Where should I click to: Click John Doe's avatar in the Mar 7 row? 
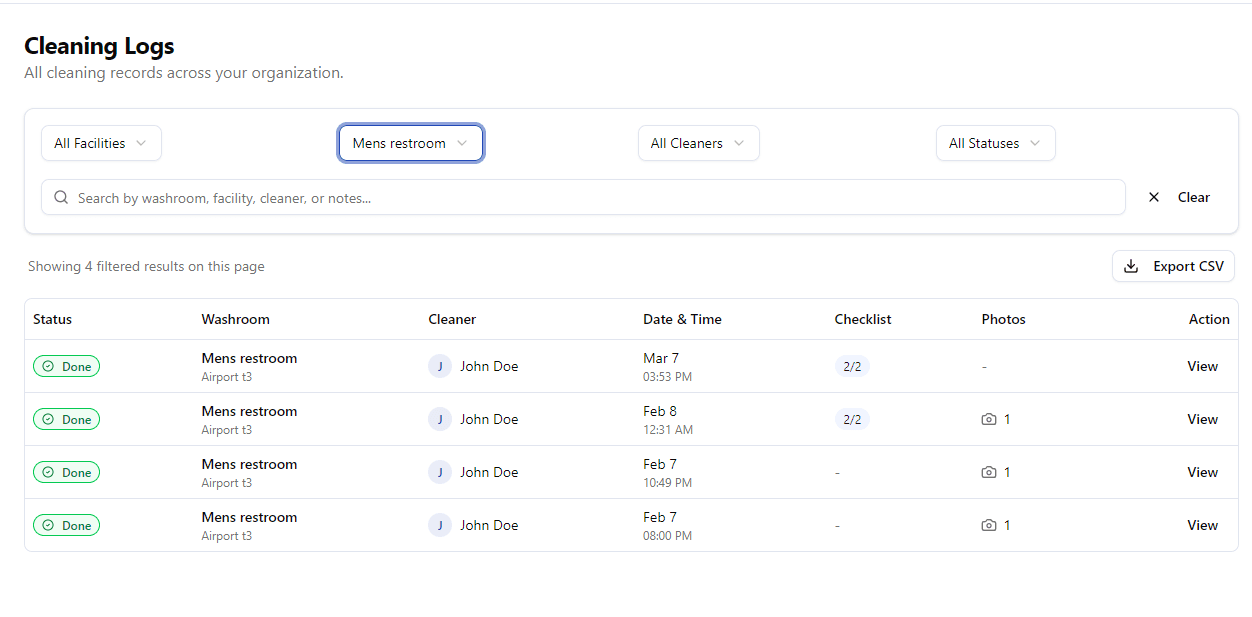click(440, 366)
